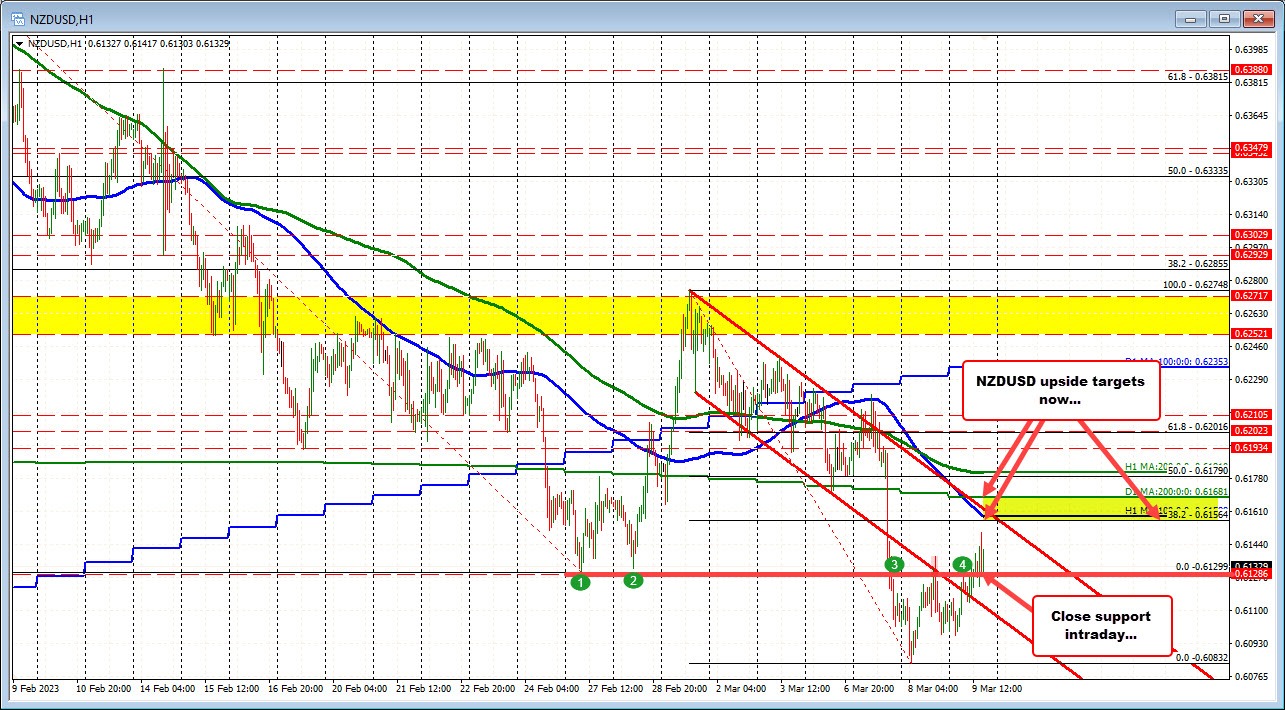Select the large yellow resistance zone rectangle
The height and width of the screenshot is (710, 1285).
[x=621, y=315]
